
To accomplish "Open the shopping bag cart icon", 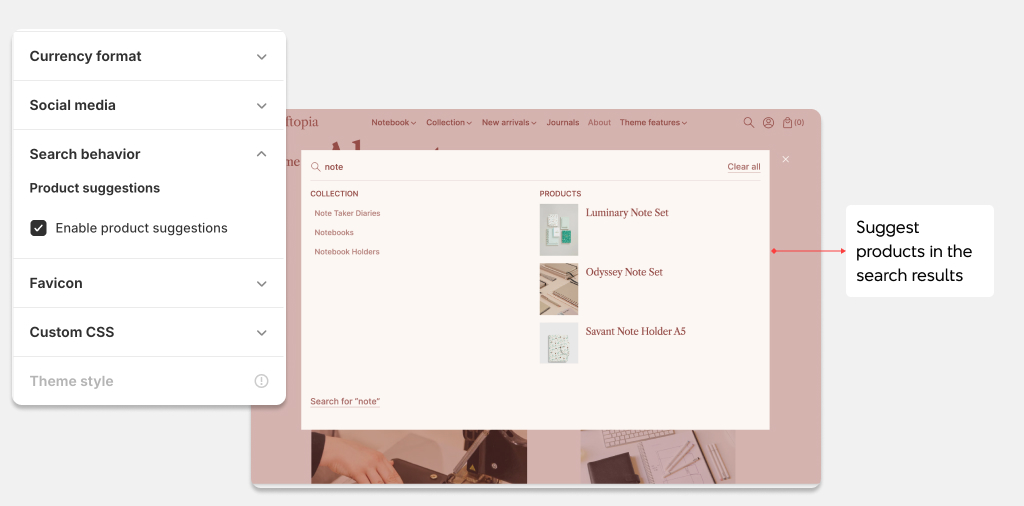I will click(788, 123).
